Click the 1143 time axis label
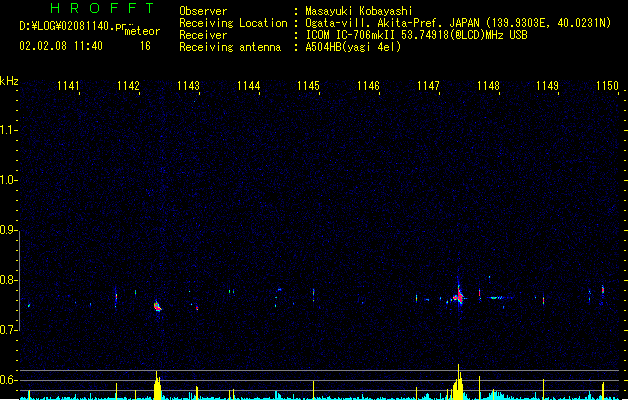 [x=189, y=86]
